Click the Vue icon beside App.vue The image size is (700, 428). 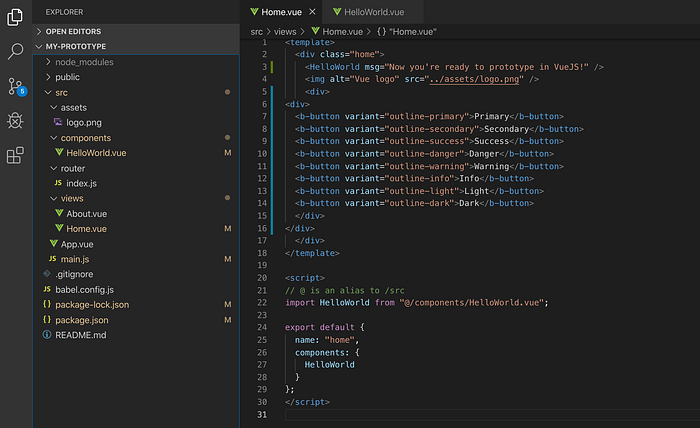[x=54, y=244]
